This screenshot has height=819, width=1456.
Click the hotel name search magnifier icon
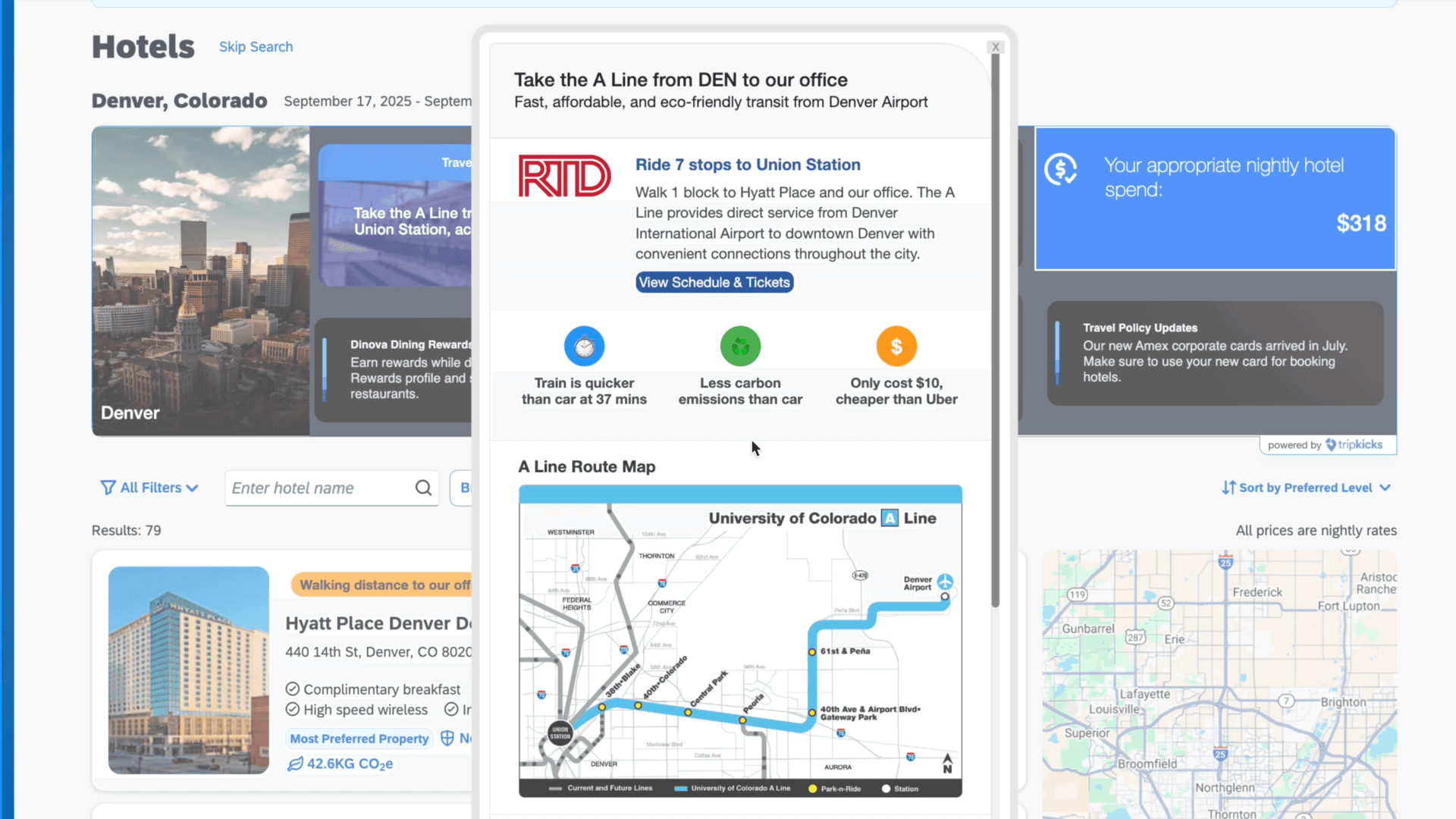pyautogui.click(x=423, y=488)
